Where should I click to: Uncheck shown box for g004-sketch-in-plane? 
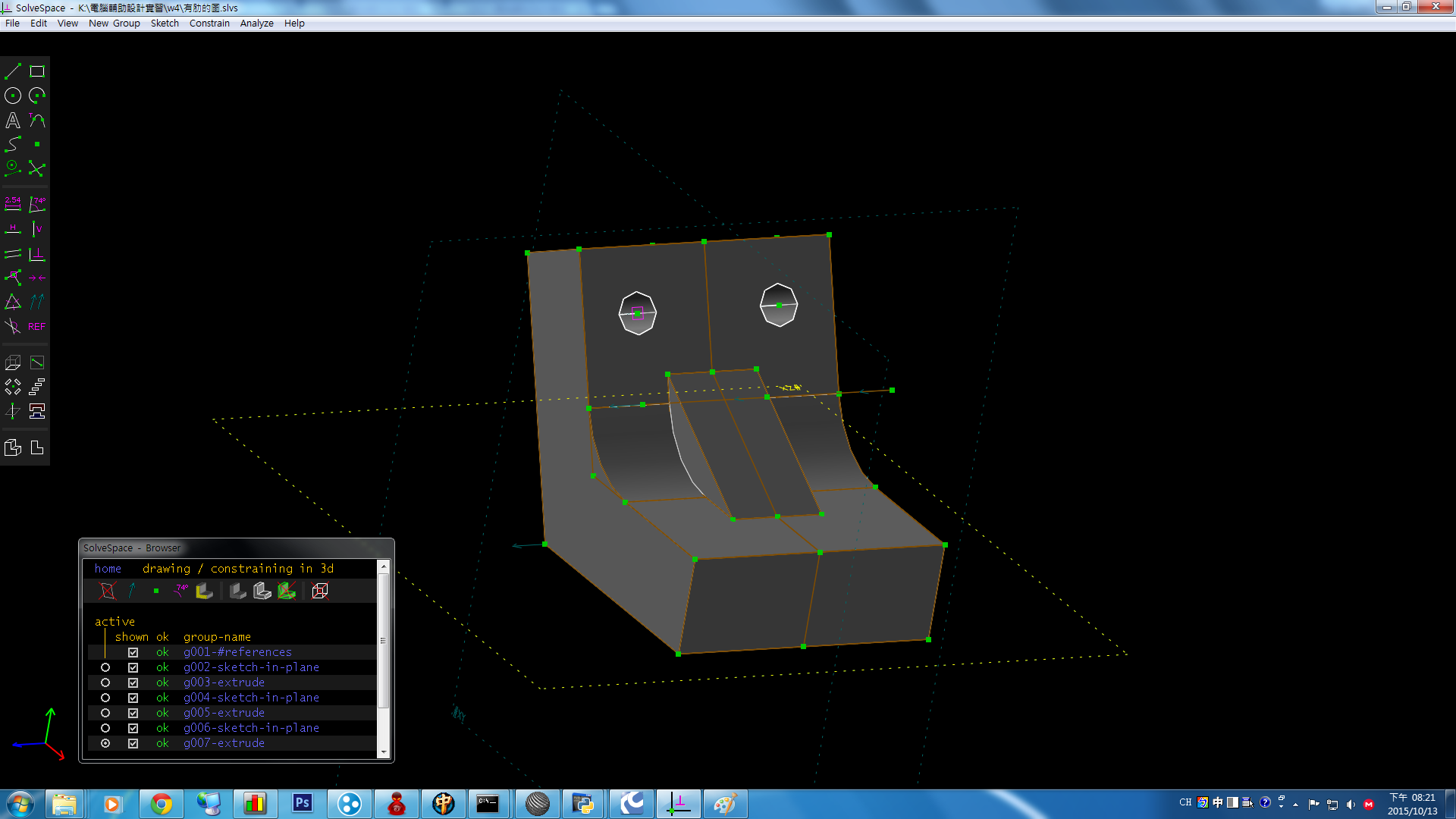click(x=133, y=698)
